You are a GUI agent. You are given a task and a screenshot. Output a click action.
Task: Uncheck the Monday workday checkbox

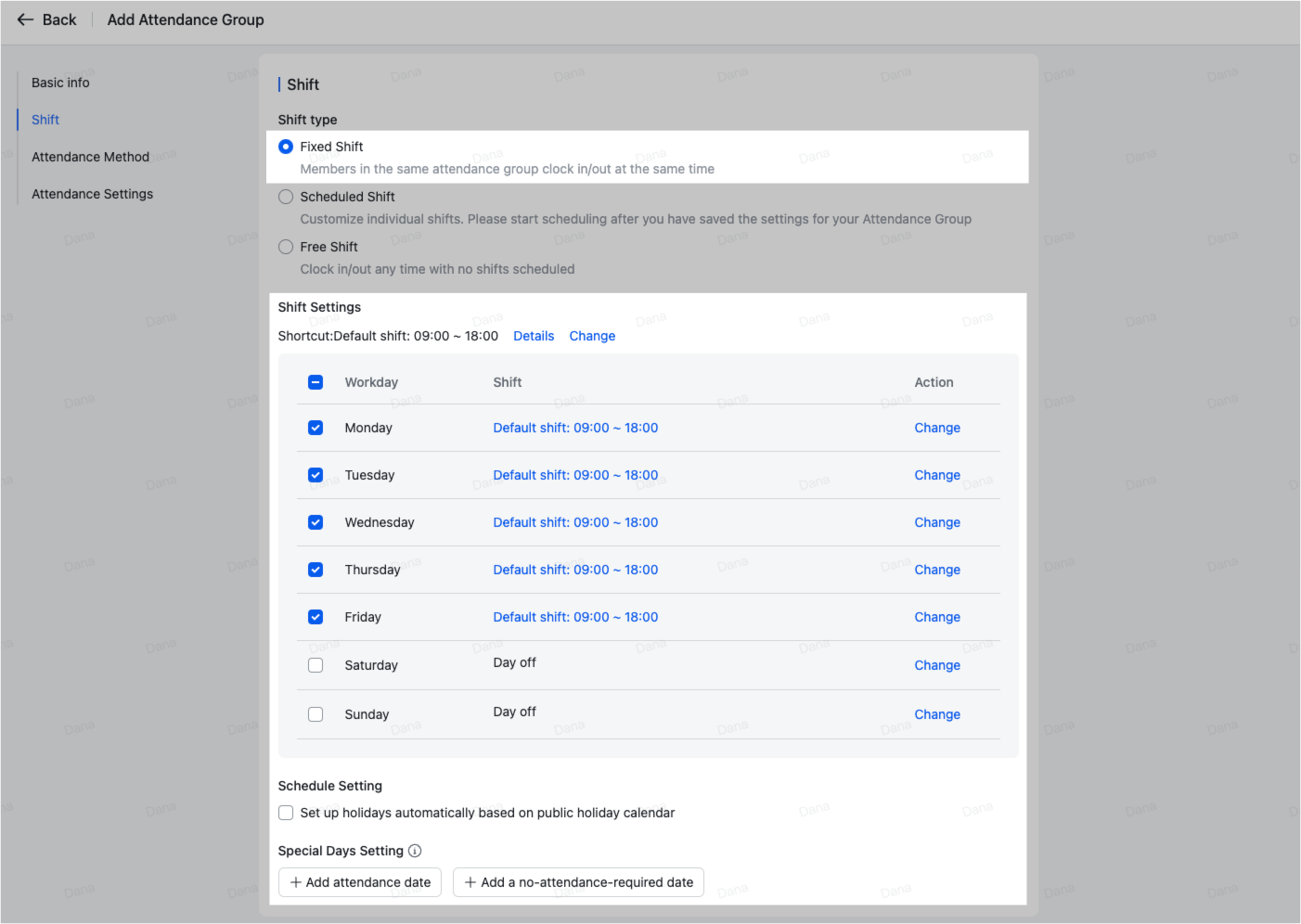pos(316,428)
